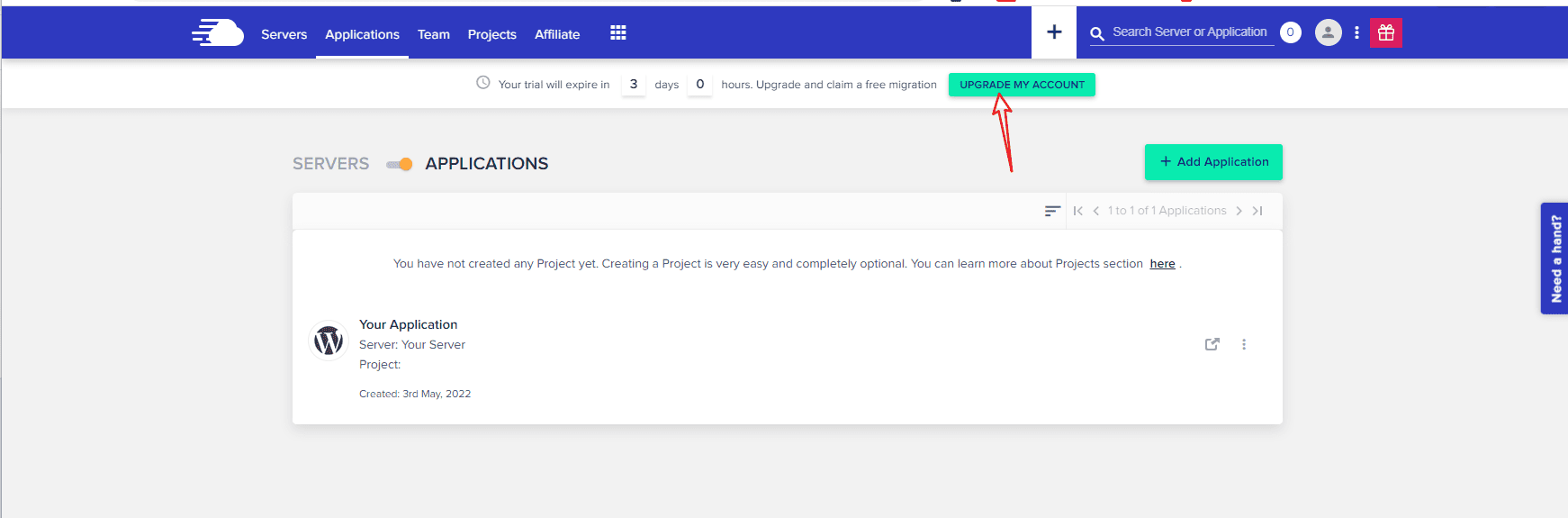The height and width of the screenshot is (518, 1568).
Task: Open the Servers menu item
Action: [x=284, y=34]
